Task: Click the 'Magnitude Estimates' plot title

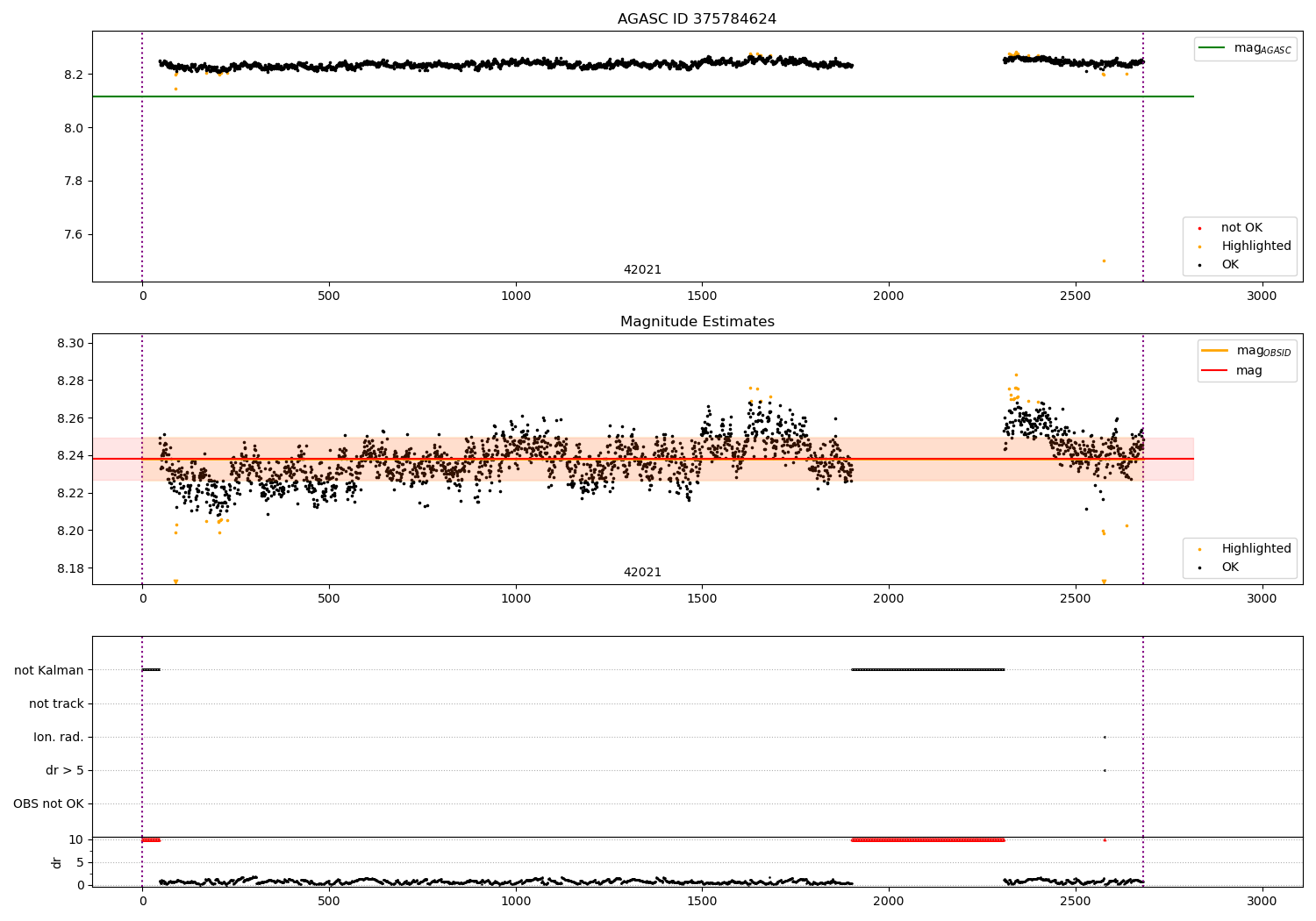Action: (697, 322)
